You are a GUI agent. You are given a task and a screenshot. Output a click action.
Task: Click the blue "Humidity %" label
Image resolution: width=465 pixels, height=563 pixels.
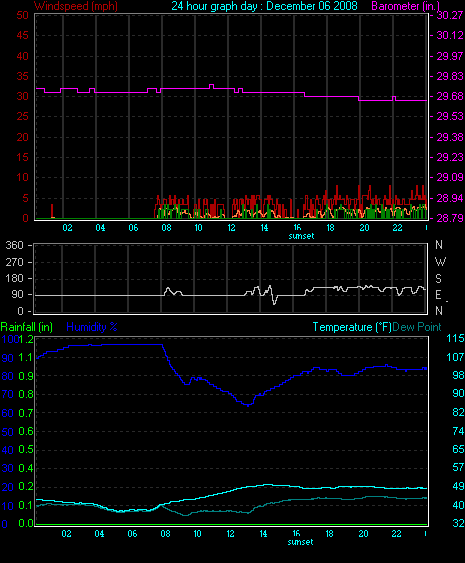pyautogui.click(x=92, y=327)
